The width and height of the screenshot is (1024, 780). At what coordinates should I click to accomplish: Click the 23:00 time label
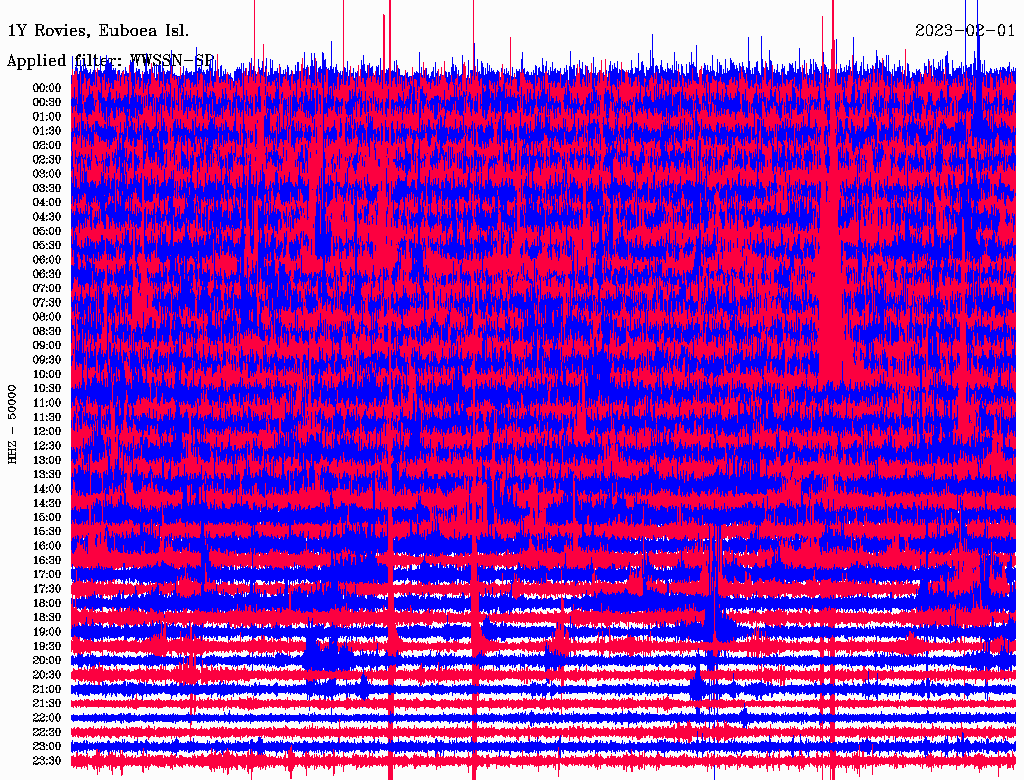[47, 747]
